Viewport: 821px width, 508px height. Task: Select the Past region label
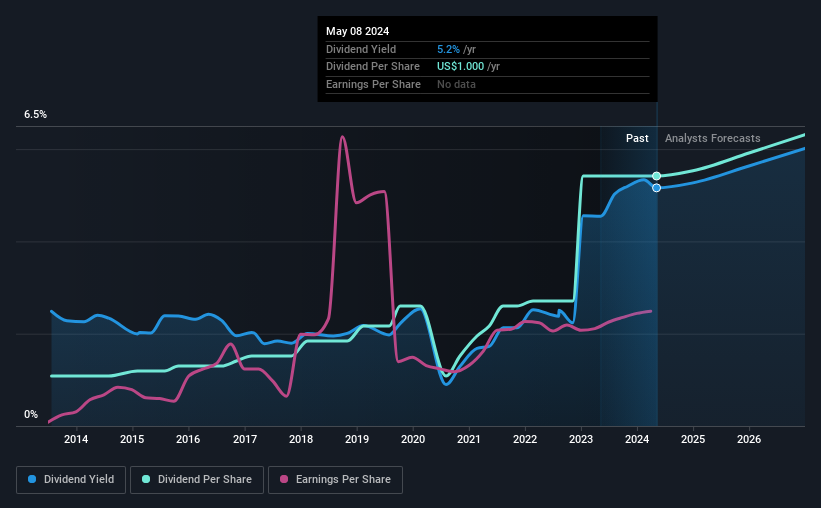(x=637, y=138)
